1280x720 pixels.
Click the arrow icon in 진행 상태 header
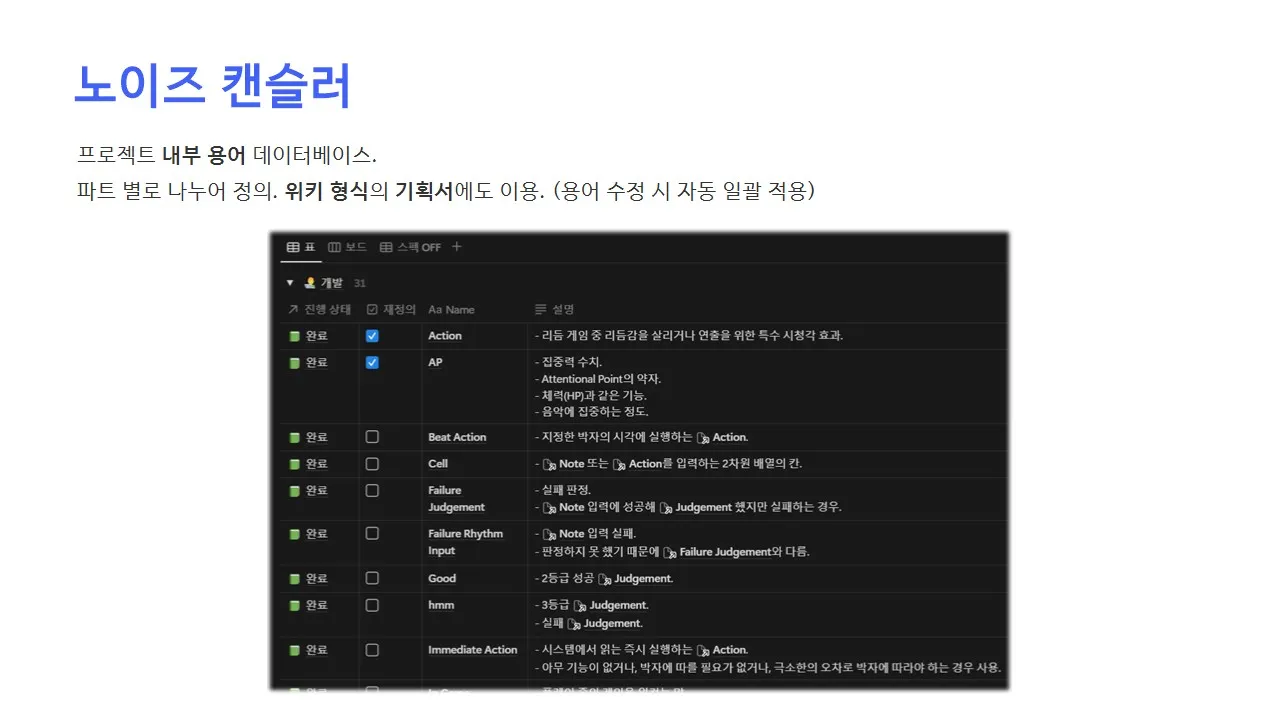293,310
